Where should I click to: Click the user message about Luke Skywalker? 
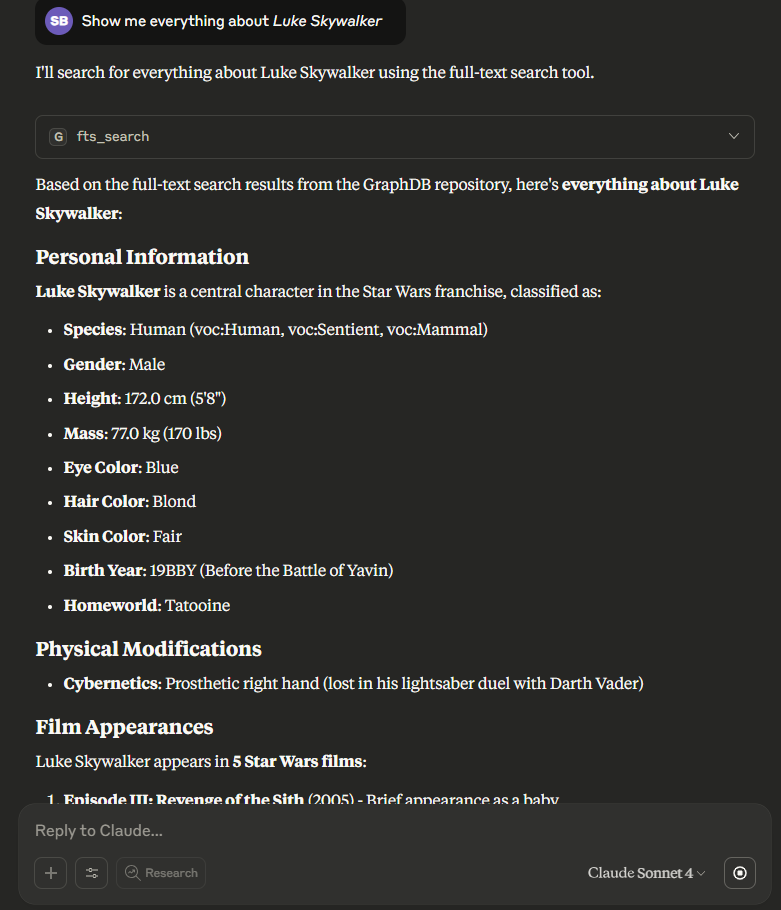(x=220, y=21)
